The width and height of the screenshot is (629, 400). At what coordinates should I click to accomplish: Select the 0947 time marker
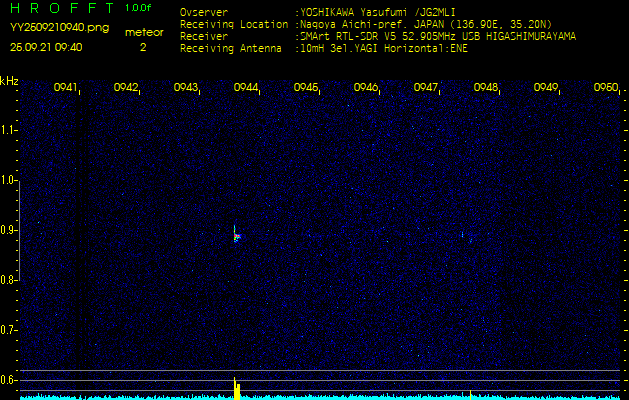(x=426, y=88)
